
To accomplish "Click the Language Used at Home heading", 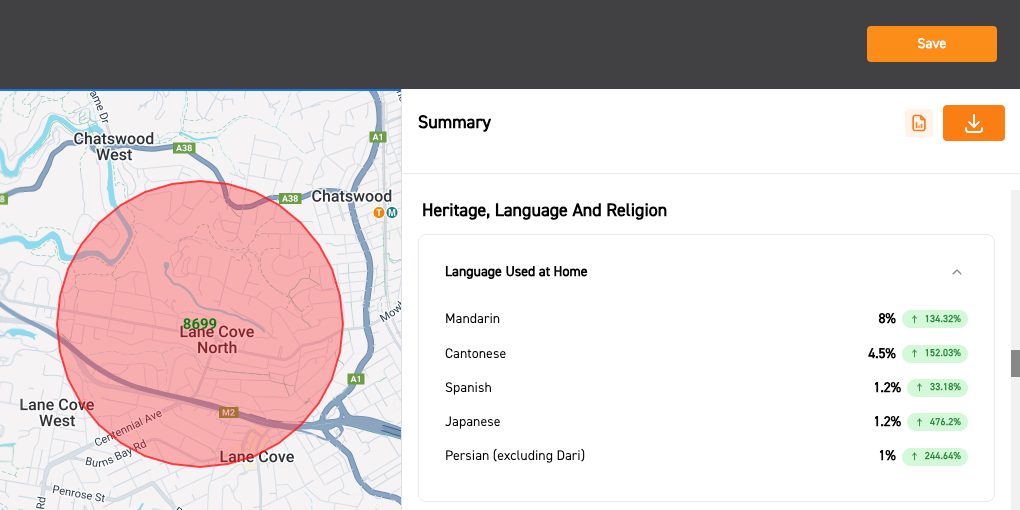I will (x=516, y=272).
